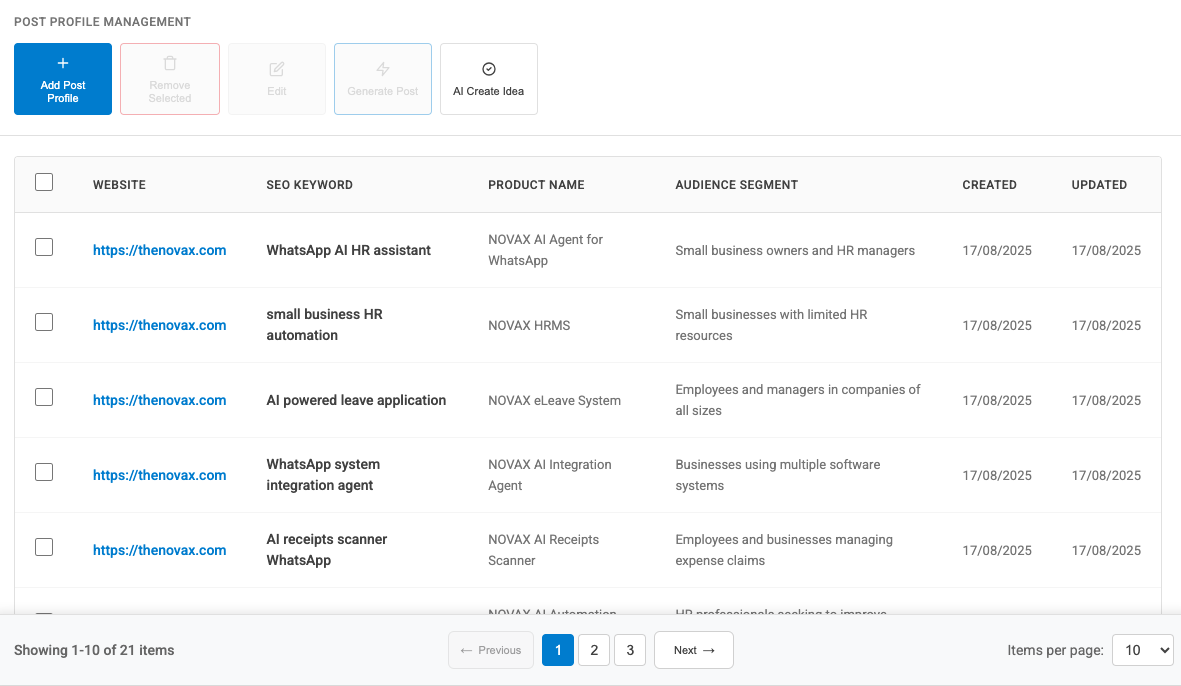Check the AI receipts scanner WhatsApp row
This screenshot has width=1181, height=686.
[x=44, y=547]
